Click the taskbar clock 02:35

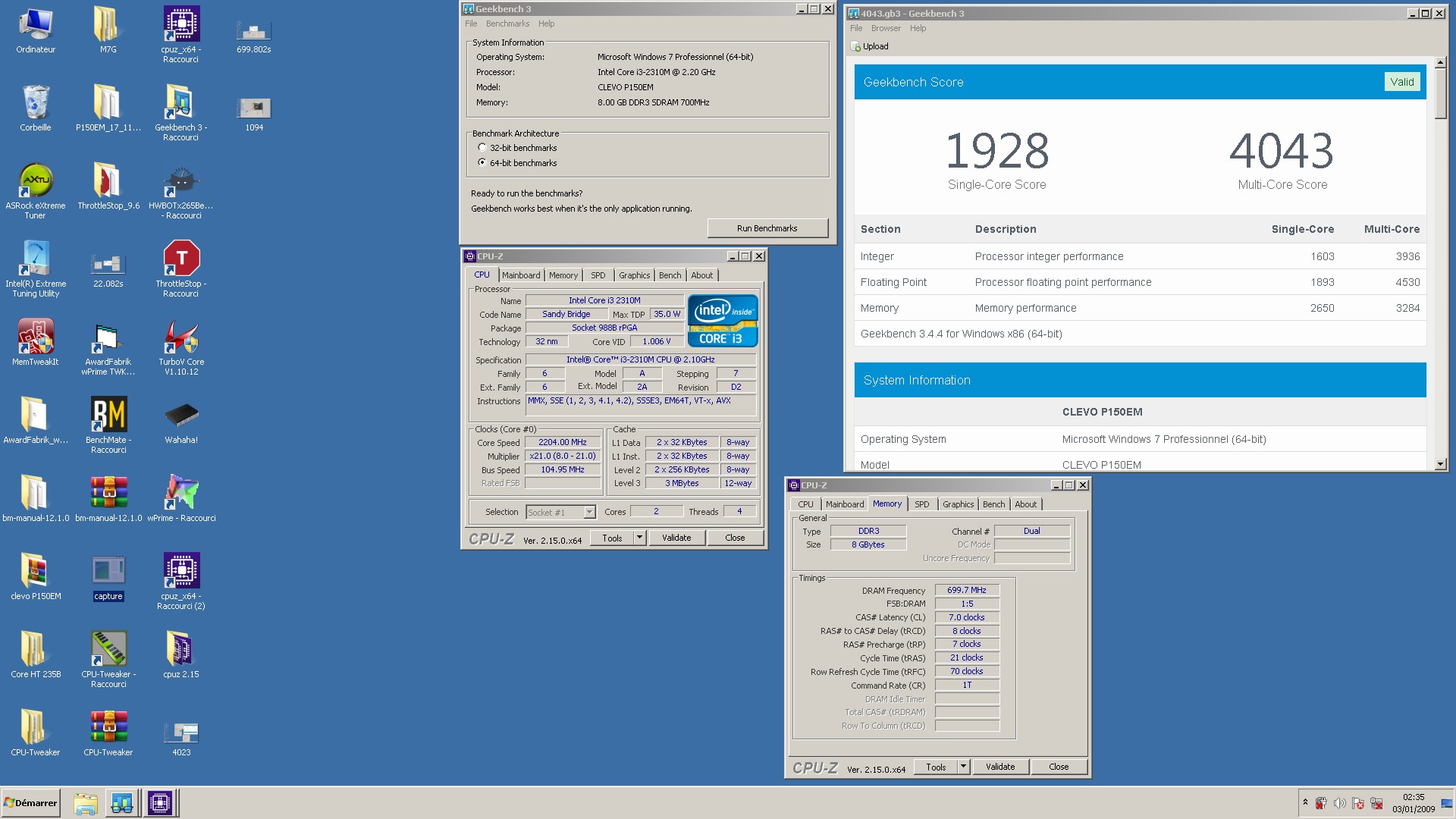pyautogui.click(x=1414, y=797)
